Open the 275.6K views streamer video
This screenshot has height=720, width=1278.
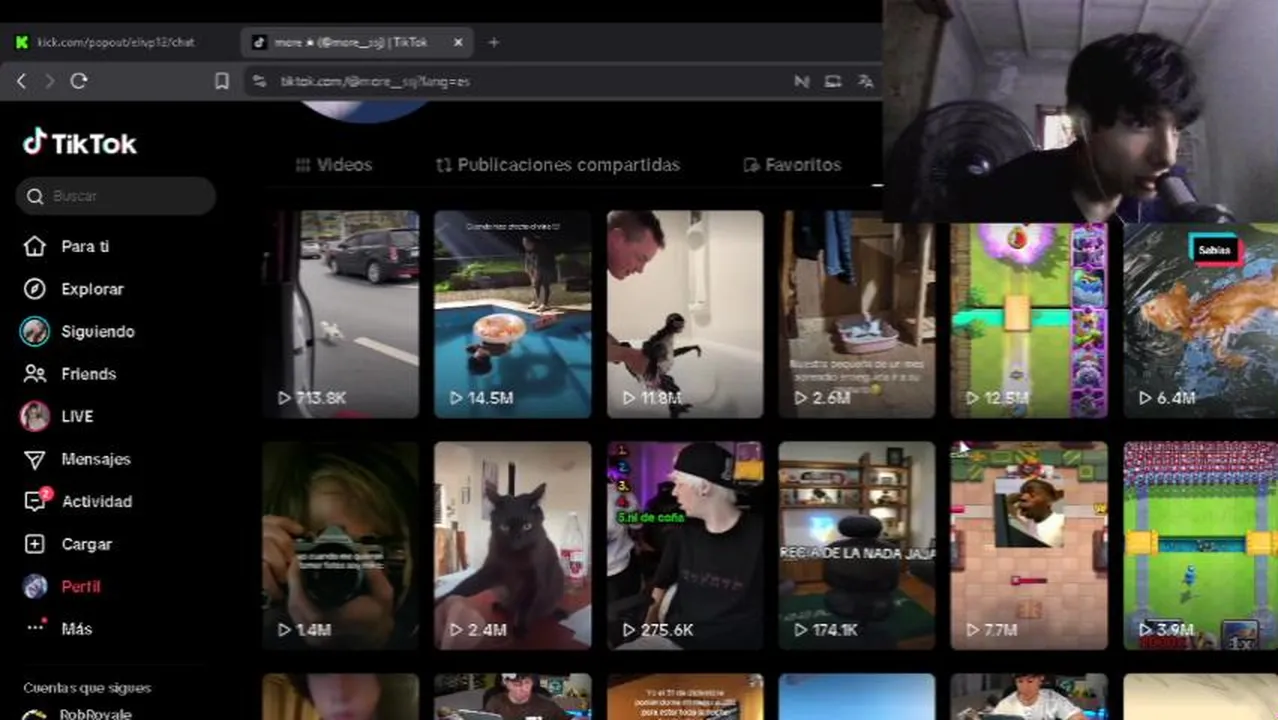point(685,546)
